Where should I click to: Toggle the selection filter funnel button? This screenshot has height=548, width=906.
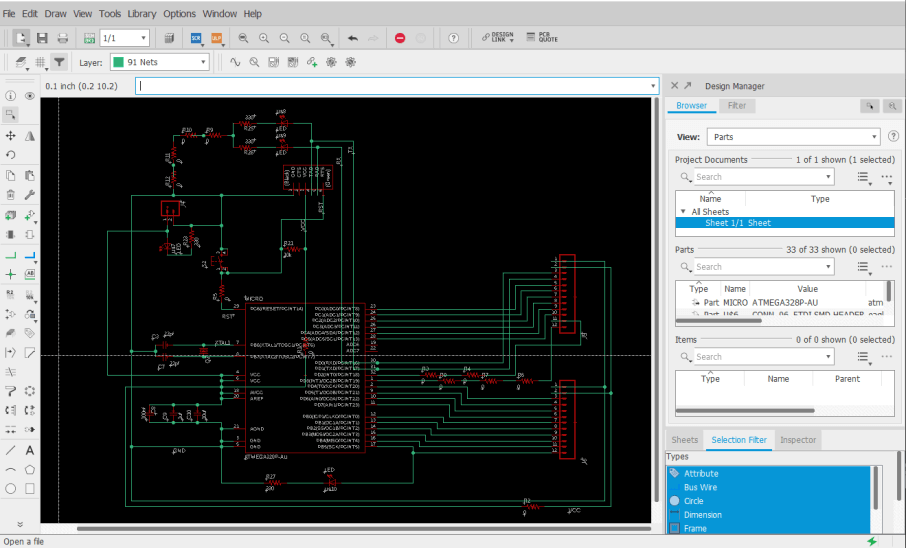tap(60, 62)
